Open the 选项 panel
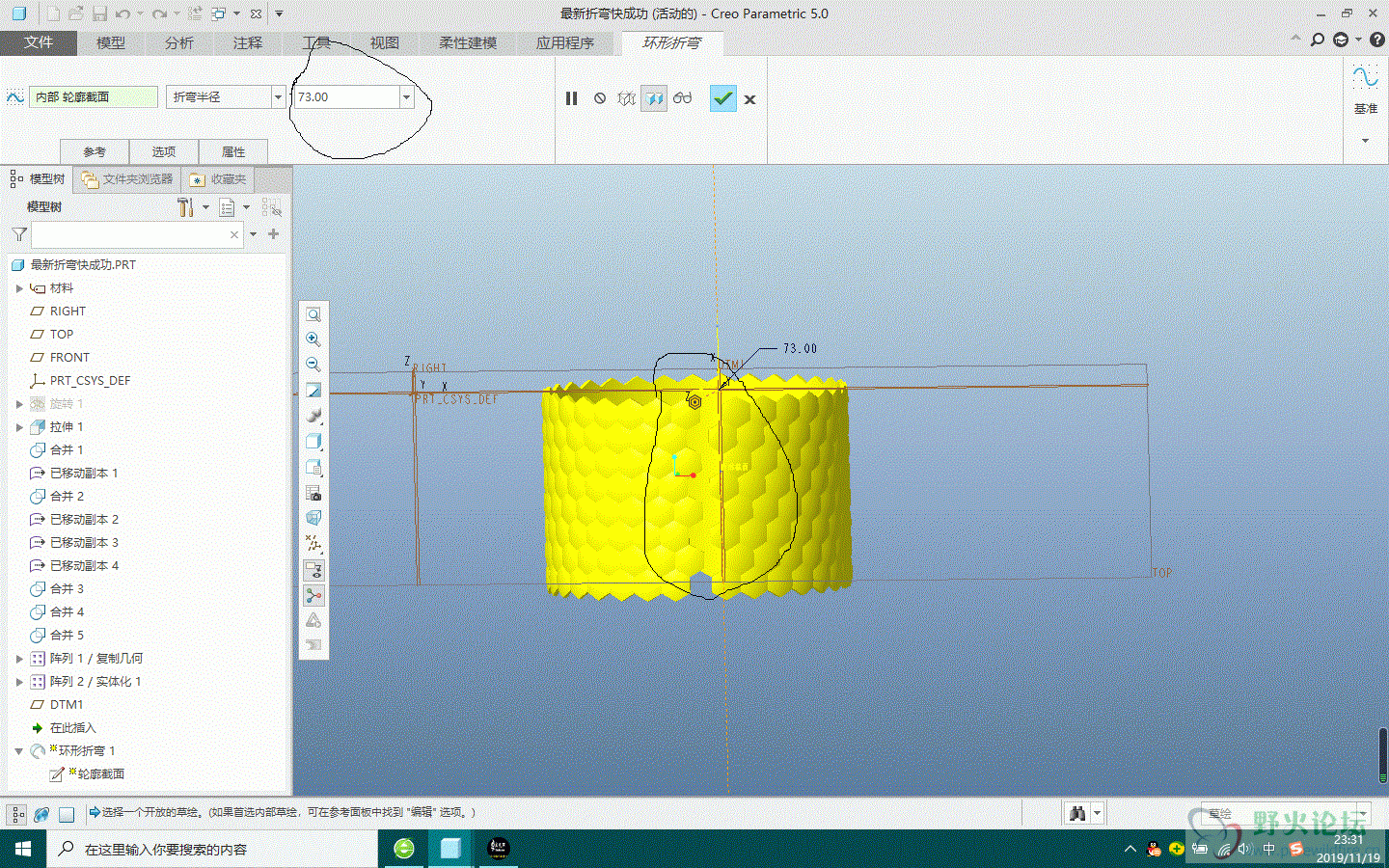1389x868 pixels. (164, 151)
